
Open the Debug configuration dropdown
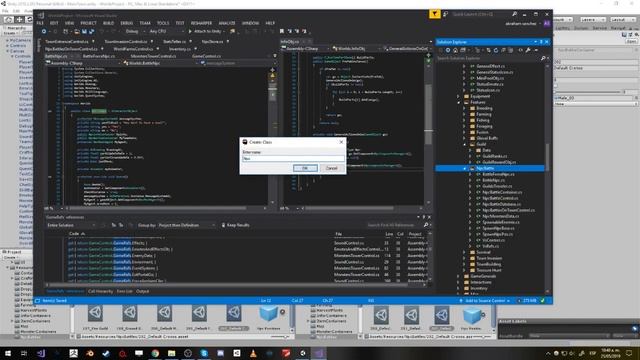[x=135, y=31]
